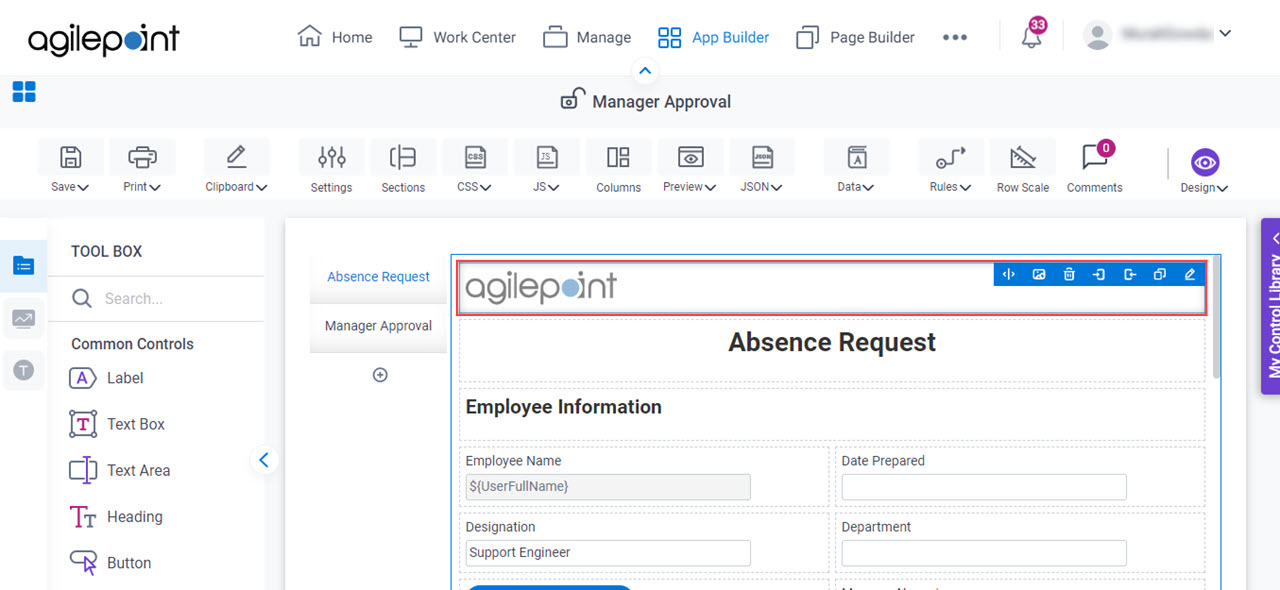Open notifications bell with 33 alerts
The height and width of the screenshot is (590, 1280).
(1032, 36)
